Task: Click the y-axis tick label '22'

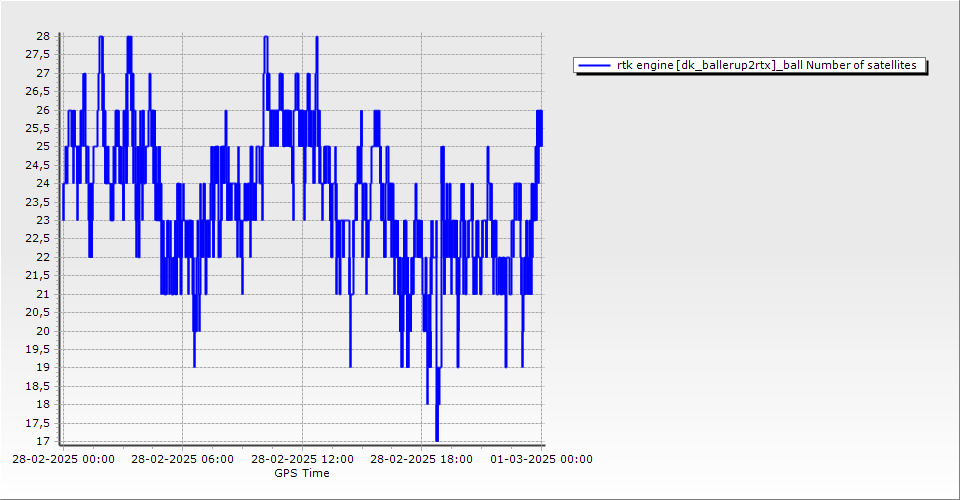Action: click(43, 257)
